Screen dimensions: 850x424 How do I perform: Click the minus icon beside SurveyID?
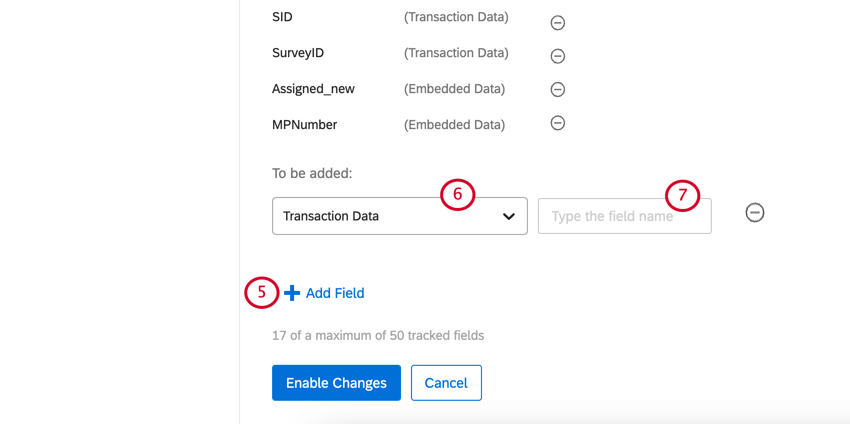[x=558, y=56]
